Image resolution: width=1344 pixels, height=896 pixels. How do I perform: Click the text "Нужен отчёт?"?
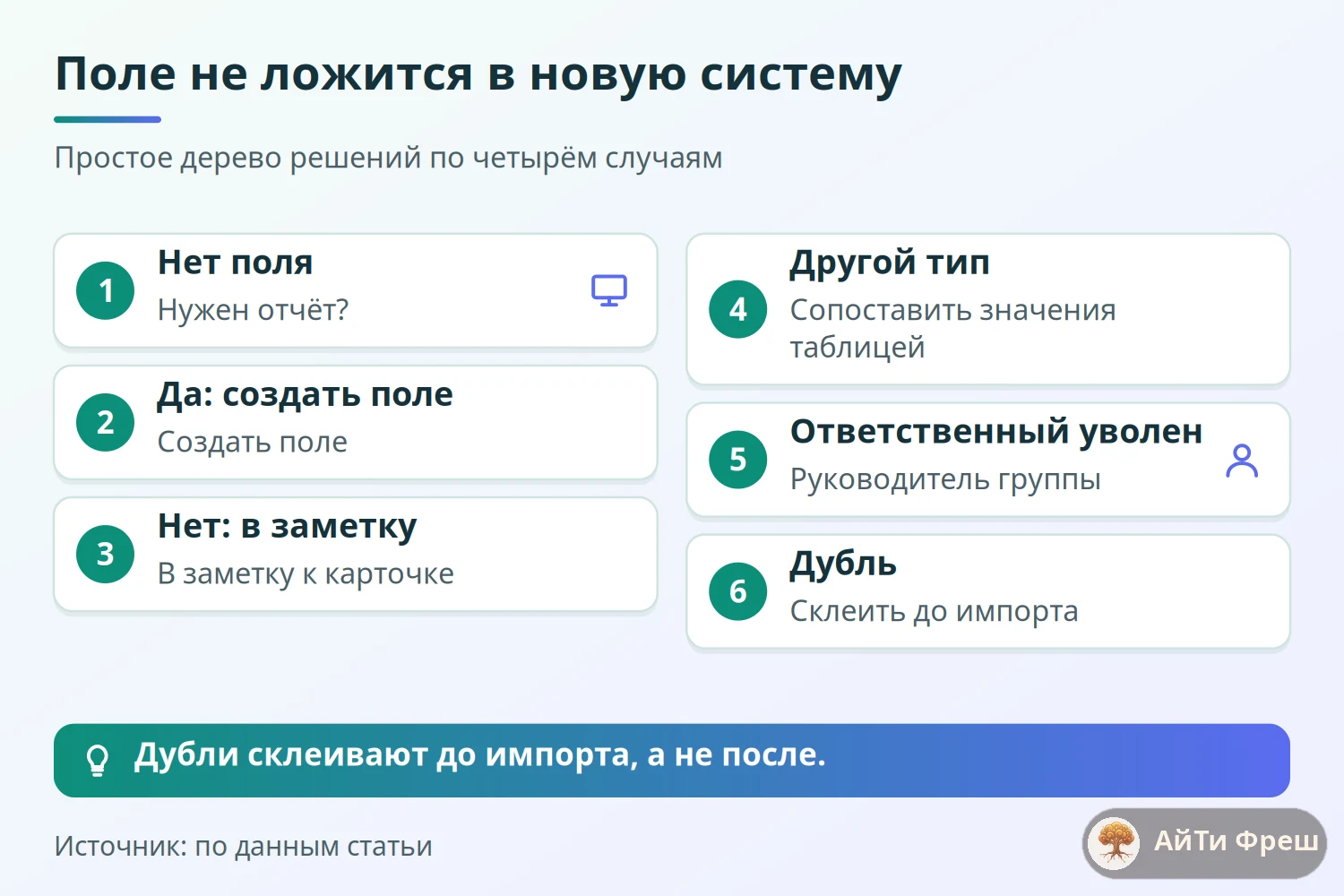click(x=253, y=310)
